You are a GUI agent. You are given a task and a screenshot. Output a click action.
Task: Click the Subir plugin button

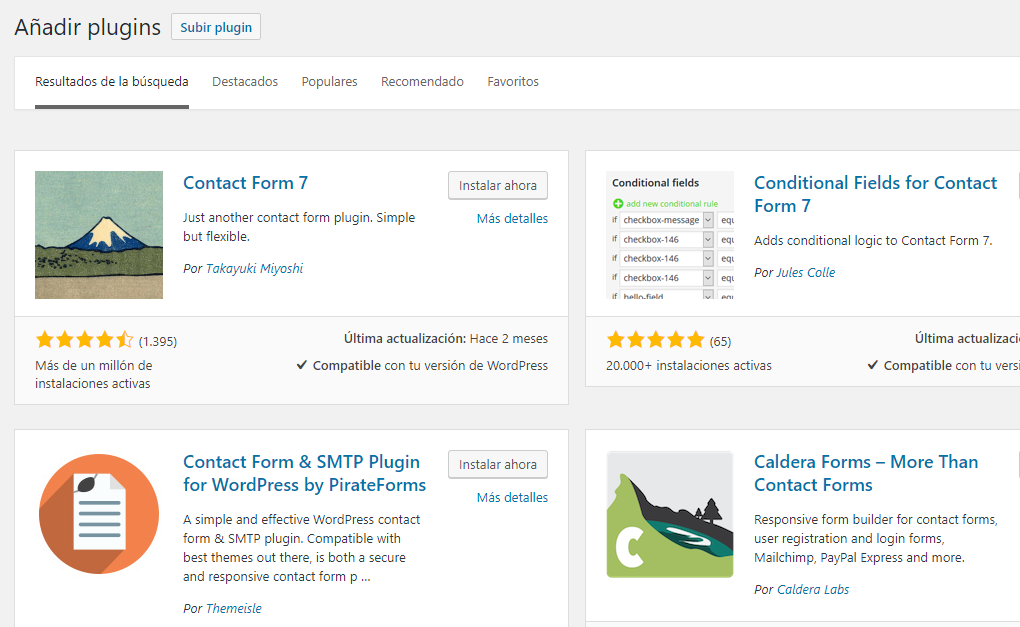[216, 27]
